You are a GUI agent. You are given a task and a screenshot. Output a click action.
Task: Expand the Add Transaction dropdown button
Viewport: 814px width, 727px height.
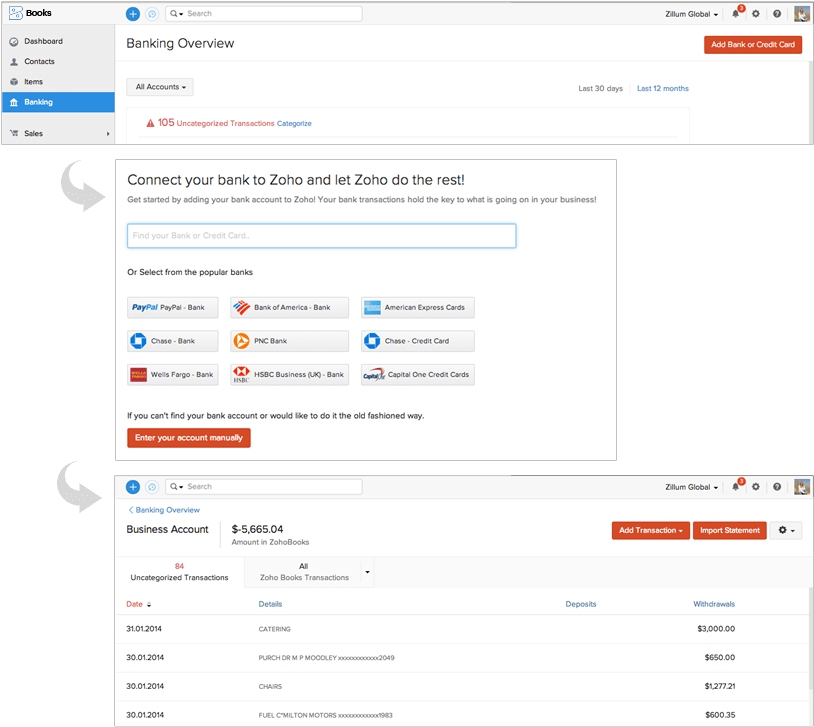650,530
